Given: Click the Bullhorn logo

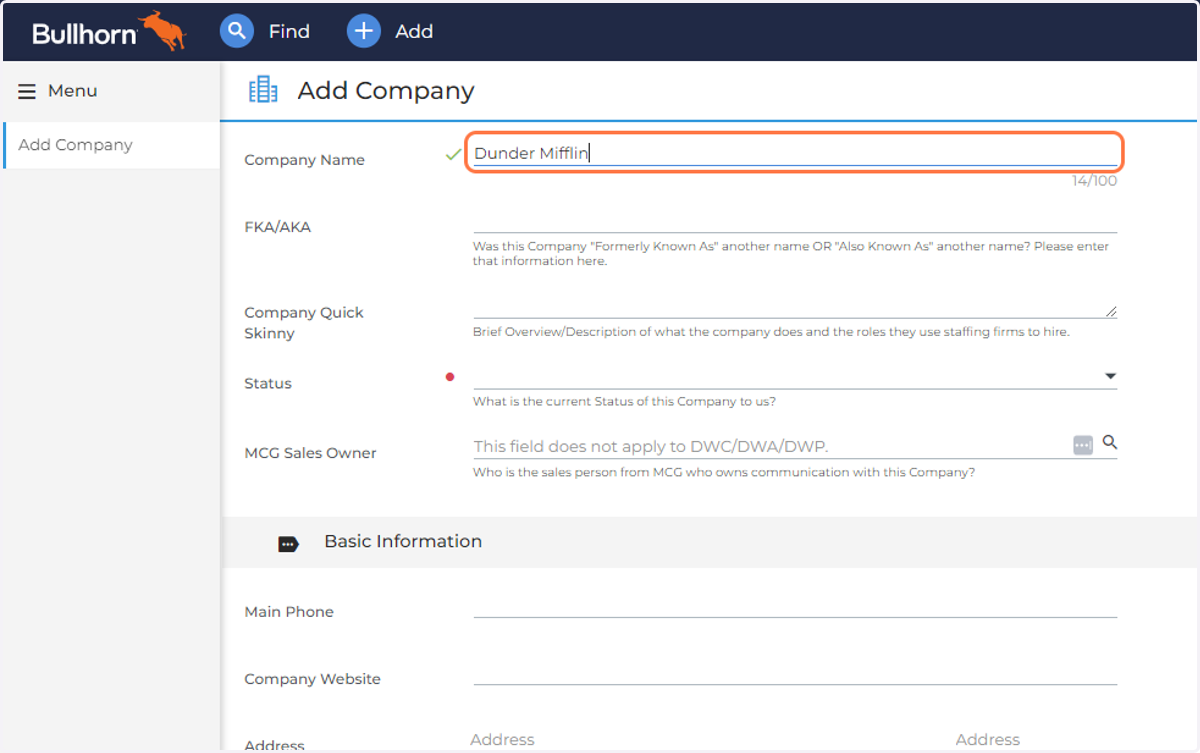Looking at the screenshot, I should (x=109, y=31).
